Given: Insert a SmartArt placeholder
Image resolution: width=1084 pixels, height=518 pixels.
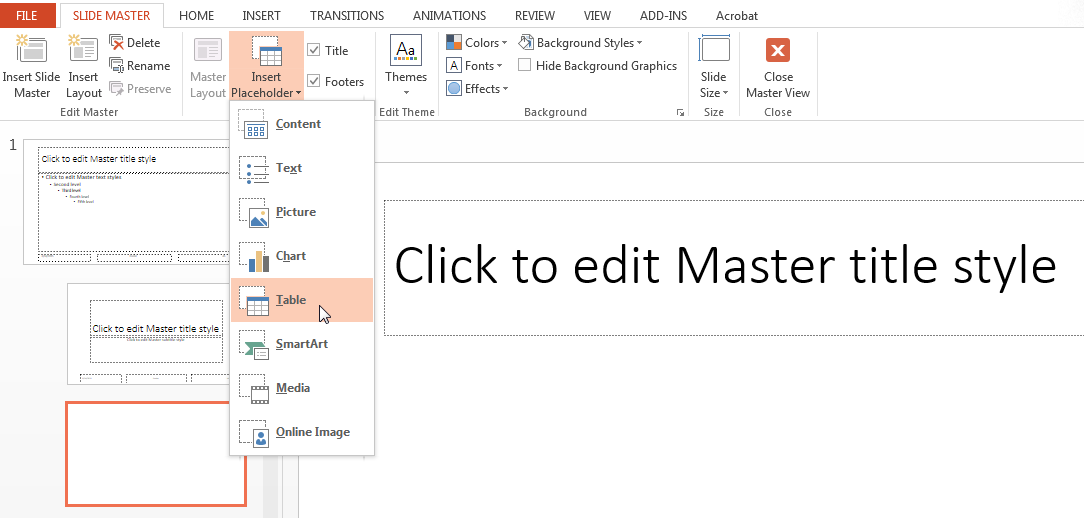Looking at the screenshot, I should [x=301, y=344].
